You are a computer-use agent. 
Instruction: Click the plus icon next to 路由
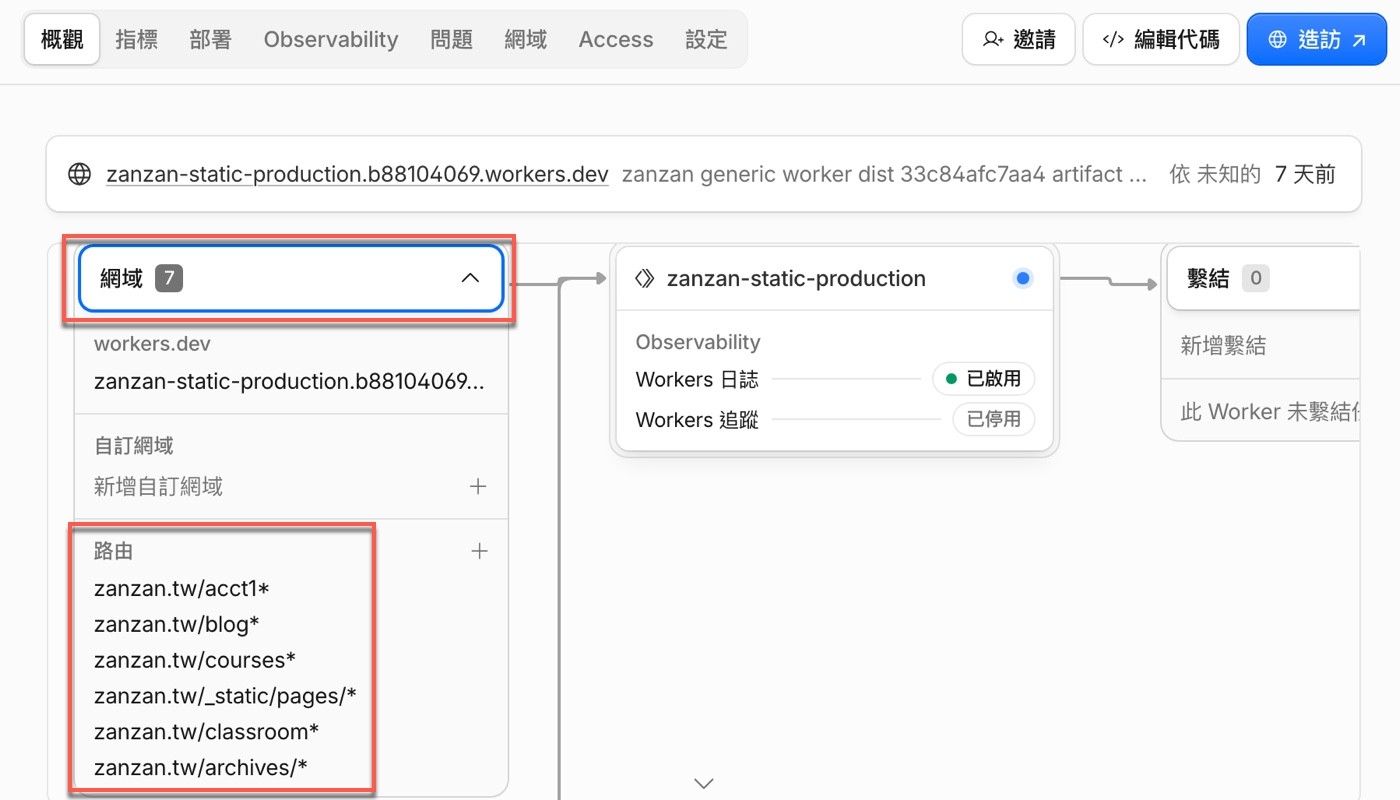[479, 551]
